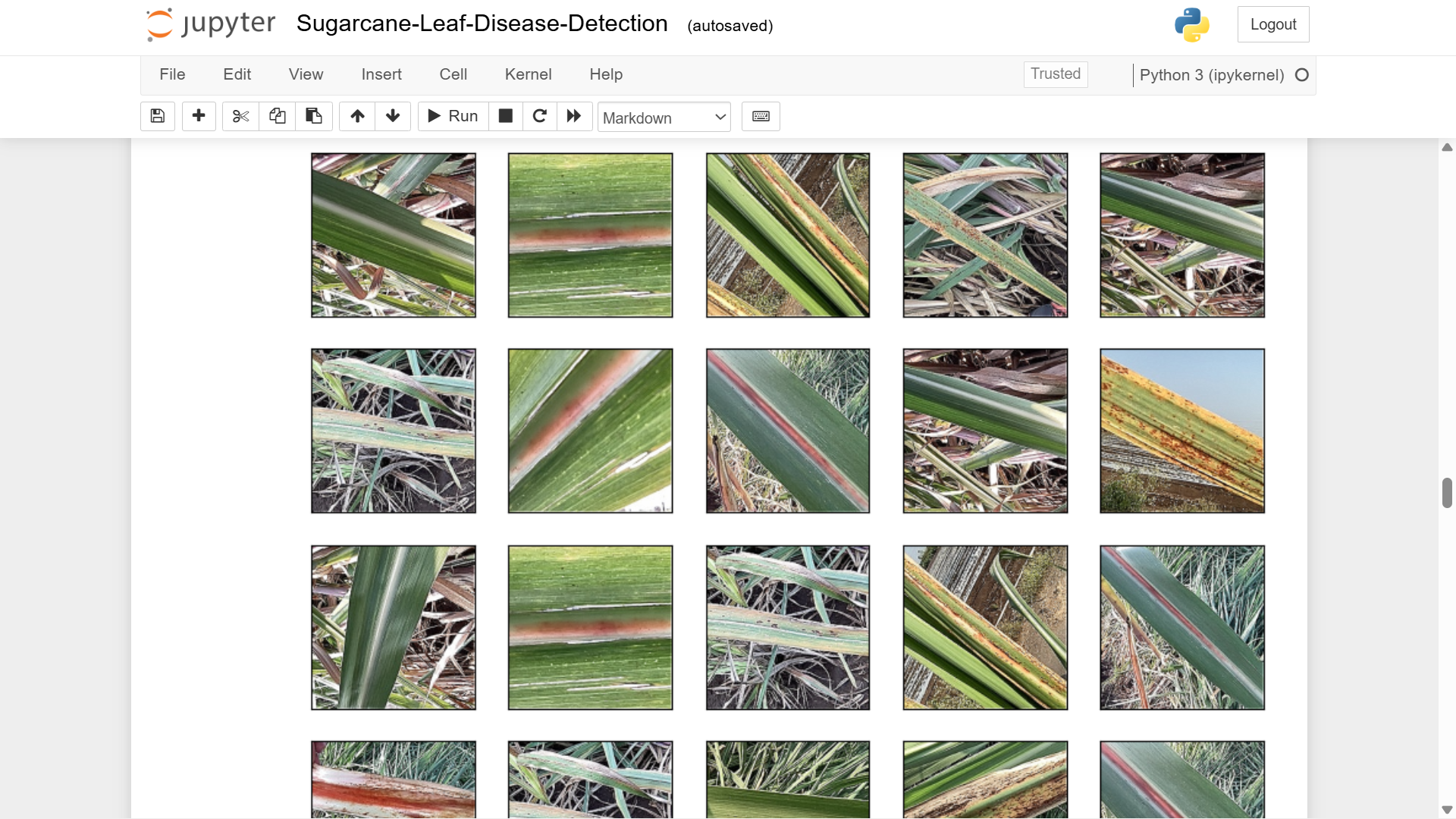Click second row, third column red-stripe leaf image
1456x819 pixels.
[788, 431]
